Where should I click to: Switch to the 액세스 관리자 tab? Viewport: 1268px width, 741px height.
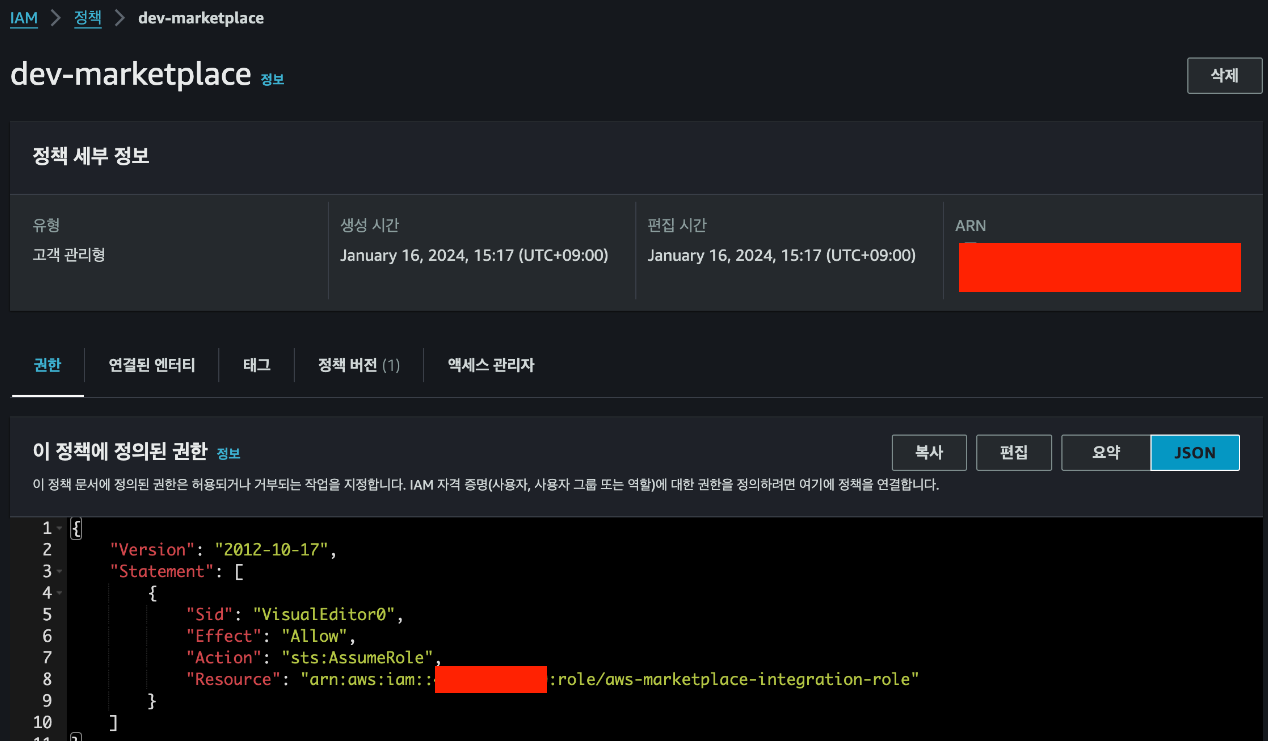click(491, 365)
